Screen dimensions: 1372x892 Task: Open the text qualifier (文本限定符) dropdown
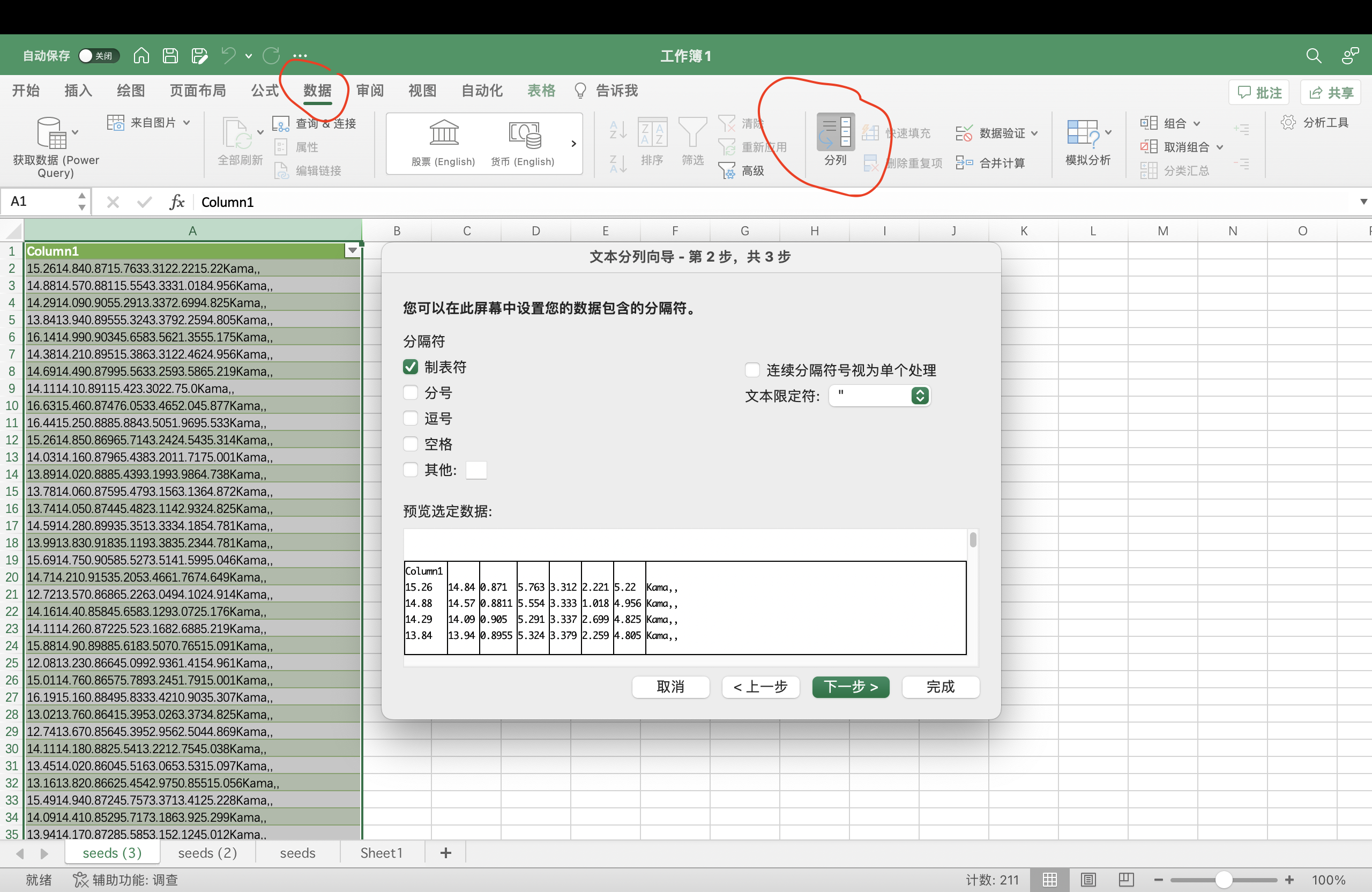click(879, 396)
